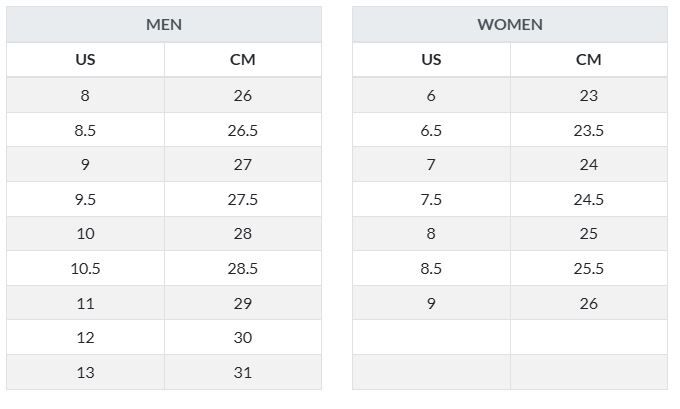Choose the 25.5 CM cell
Screen dimensions: 680x409
[589, 268]
